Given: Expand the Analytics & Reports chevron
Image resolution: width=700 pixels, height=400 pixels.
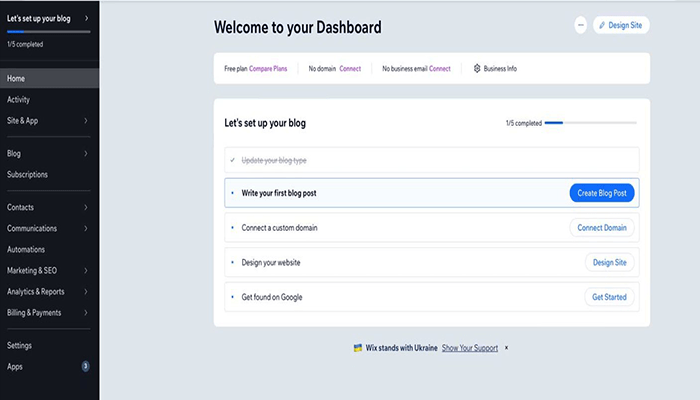Looking at the screenshot, I should pyautogui.click(x=86, y=292).
